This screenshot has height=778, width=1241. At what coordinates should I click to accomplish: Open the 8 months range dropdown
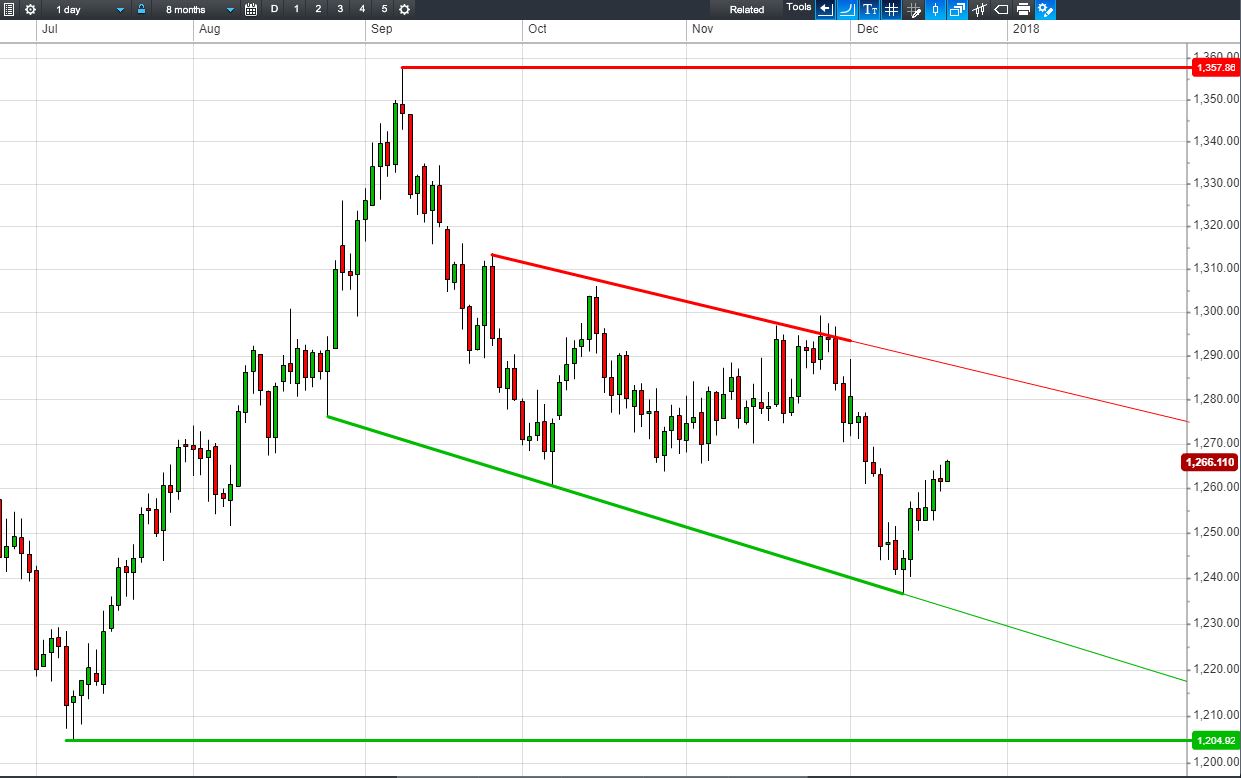click(199, 9)
